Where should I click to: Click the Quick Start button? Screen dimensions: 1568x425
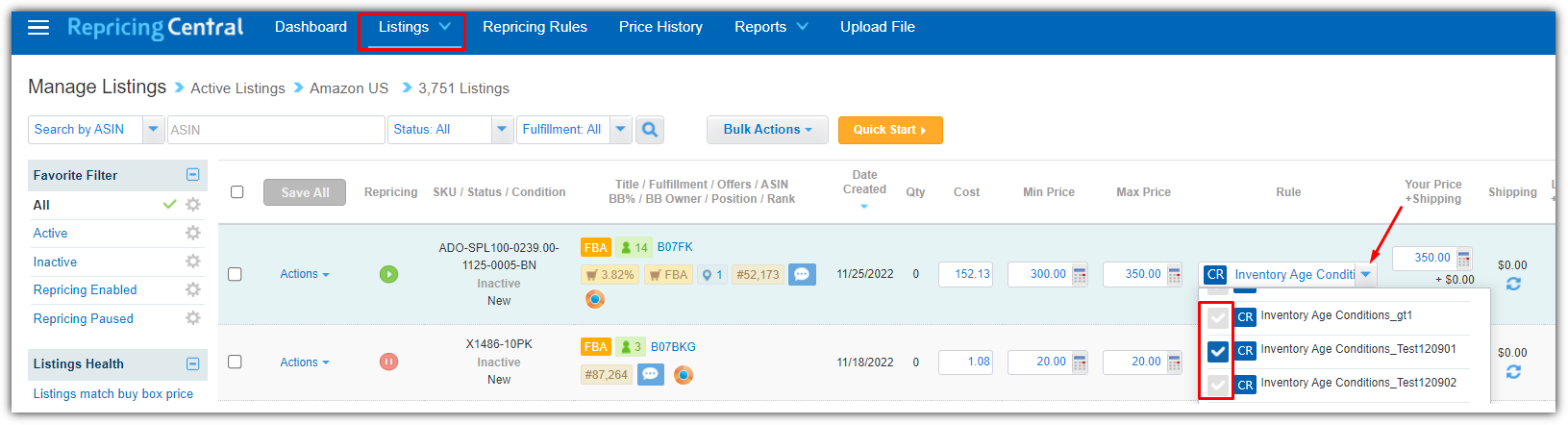889,130
